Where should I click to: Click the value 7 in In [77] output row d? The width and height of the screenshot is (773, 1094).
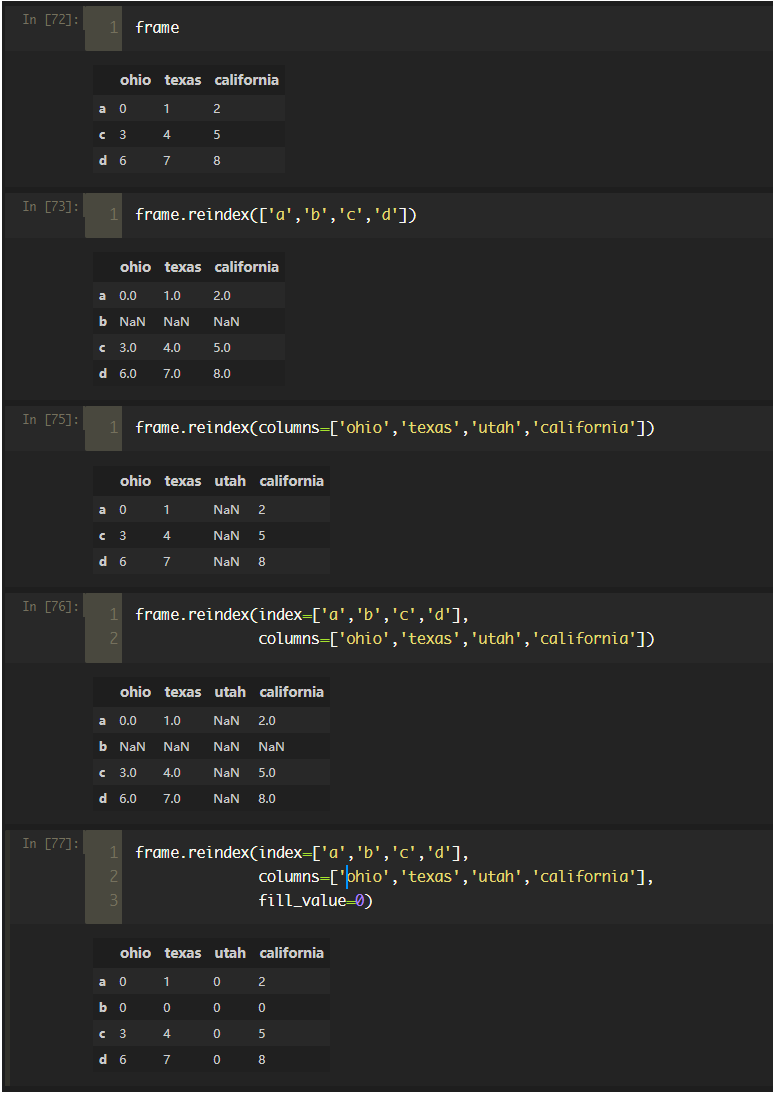(x=167, y=1059)
